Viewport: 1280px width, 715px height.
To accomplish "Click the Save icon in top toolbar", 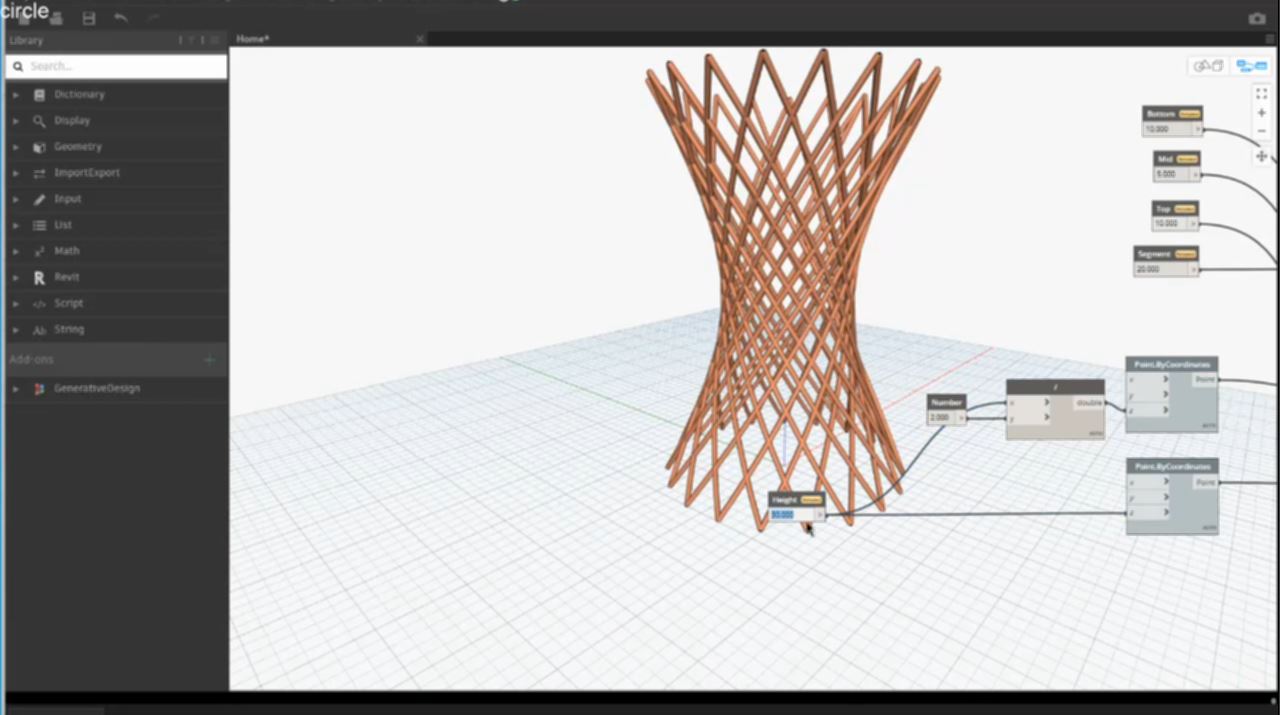I will (89, 18).
